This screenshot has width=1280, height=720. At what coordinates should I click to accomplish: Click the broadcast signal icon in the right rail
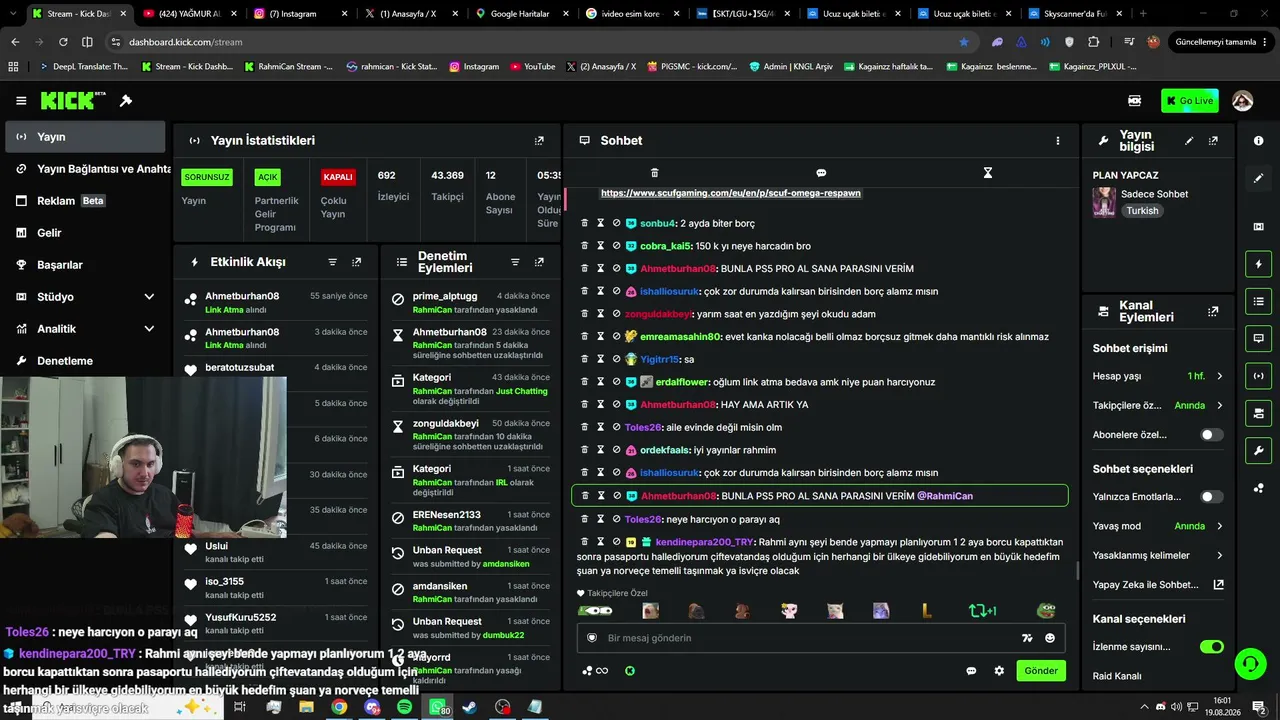[x=1258, y=376]
